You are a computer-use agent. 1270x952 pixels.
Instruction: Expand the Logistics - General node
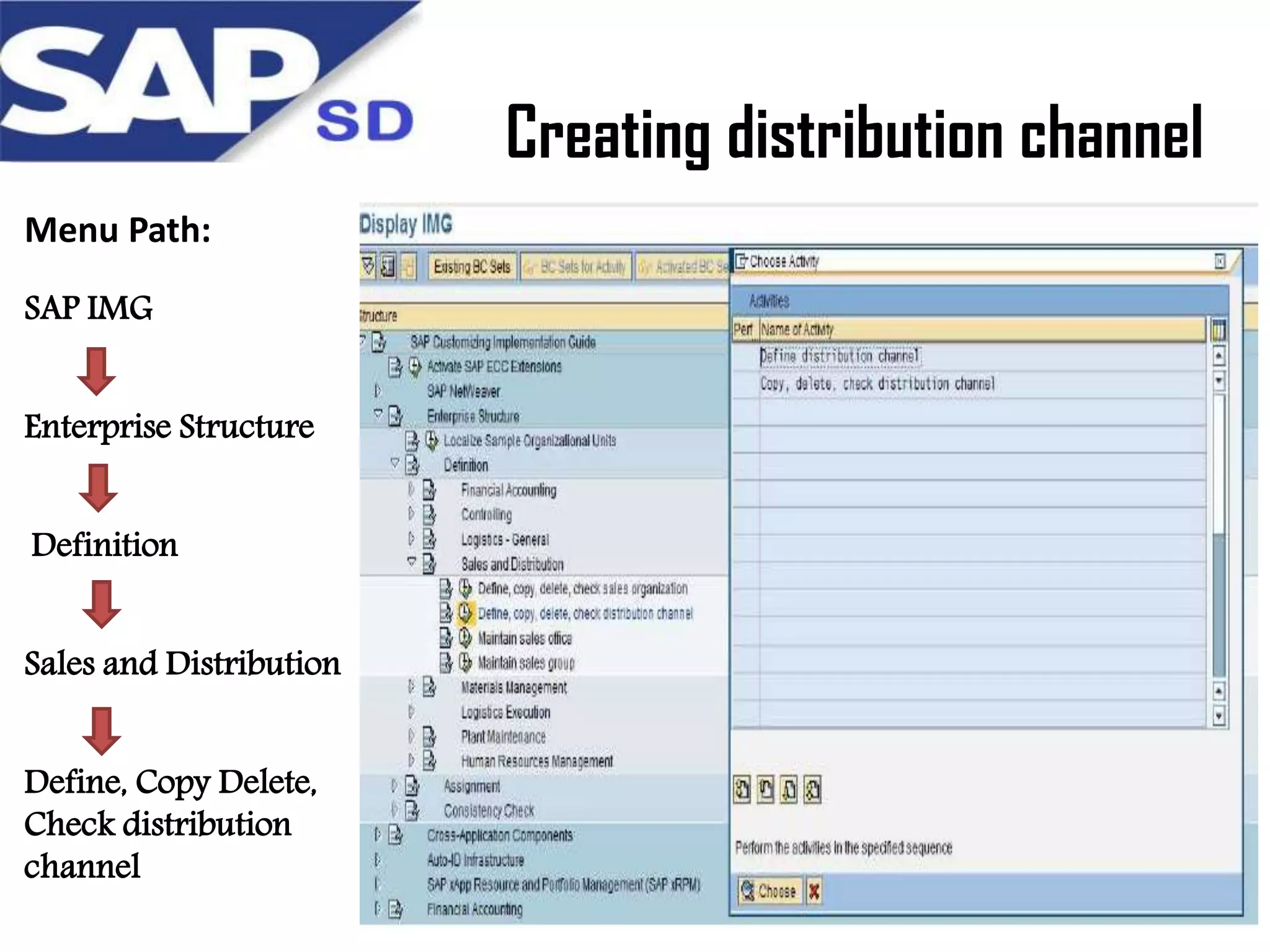[411, 538]
